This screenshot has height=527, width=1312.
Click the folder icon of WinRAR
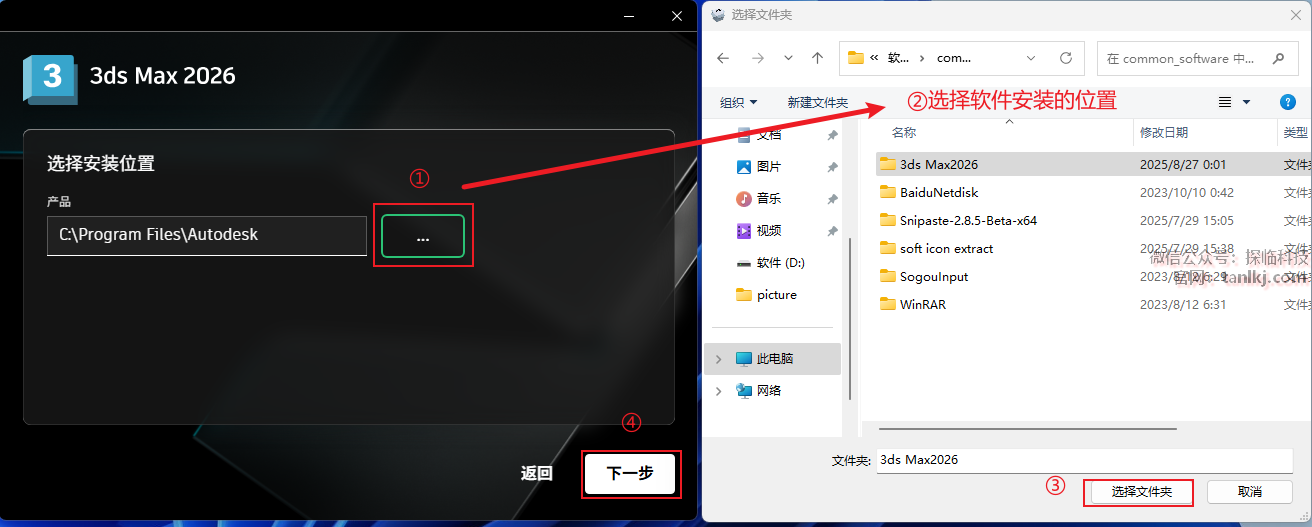click(887, 304)
